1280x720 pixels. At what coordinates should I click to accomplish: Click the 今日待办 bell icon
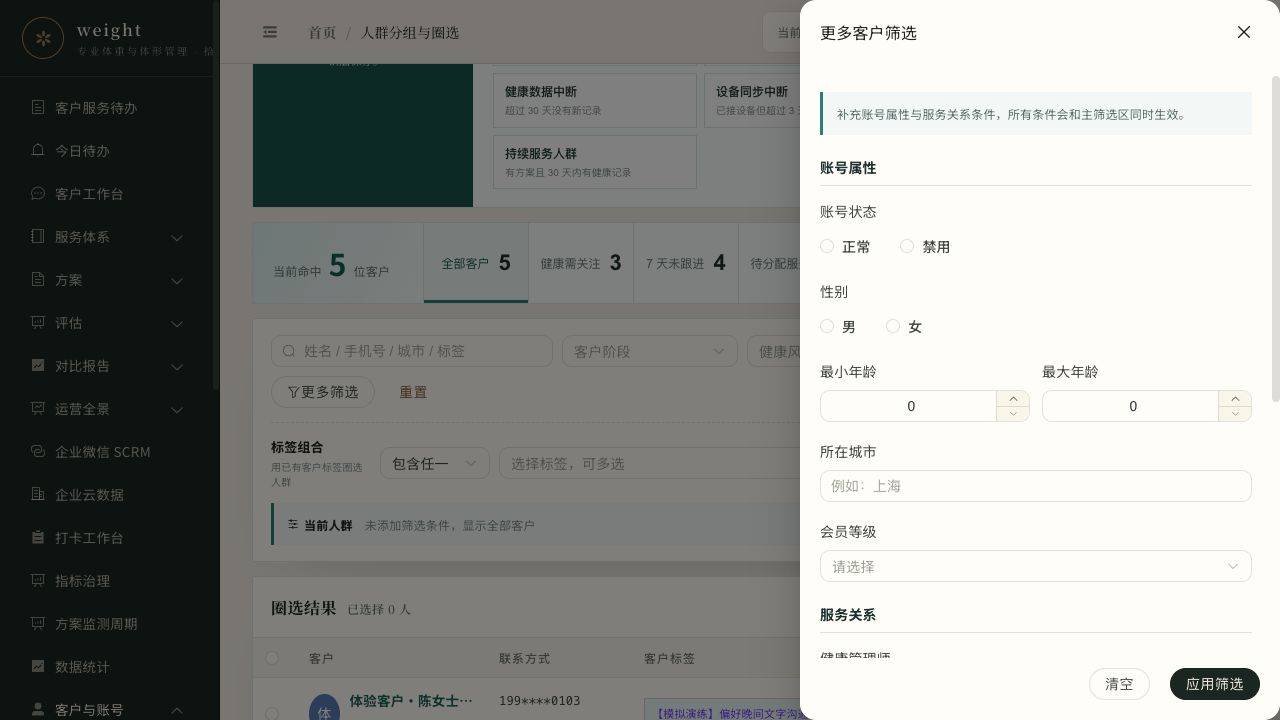(x=38, y=150)
